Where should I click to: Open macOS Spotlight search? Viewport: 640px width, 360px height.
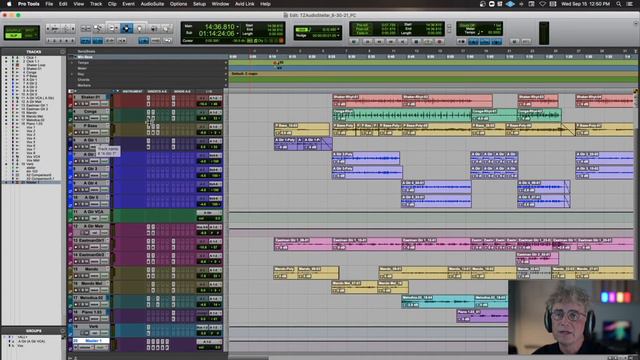pos(619,4)
